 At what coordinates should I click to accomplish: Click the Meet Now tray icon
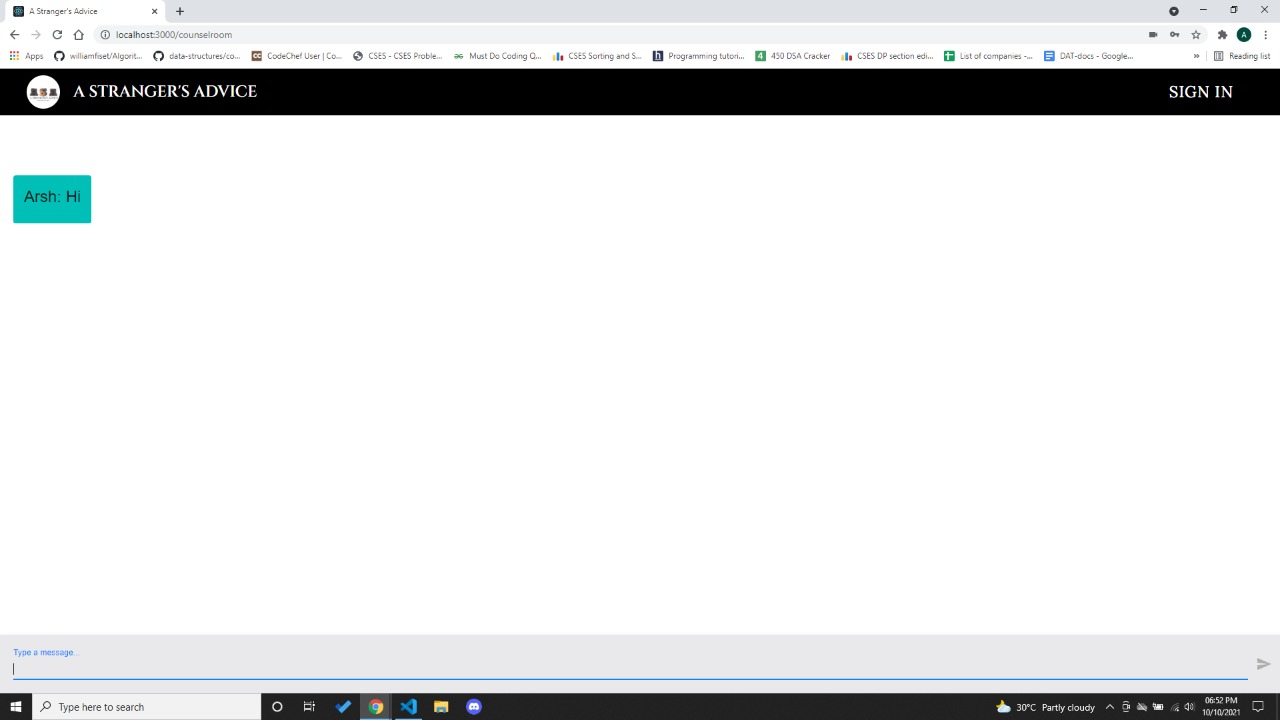click(1126, 707)
